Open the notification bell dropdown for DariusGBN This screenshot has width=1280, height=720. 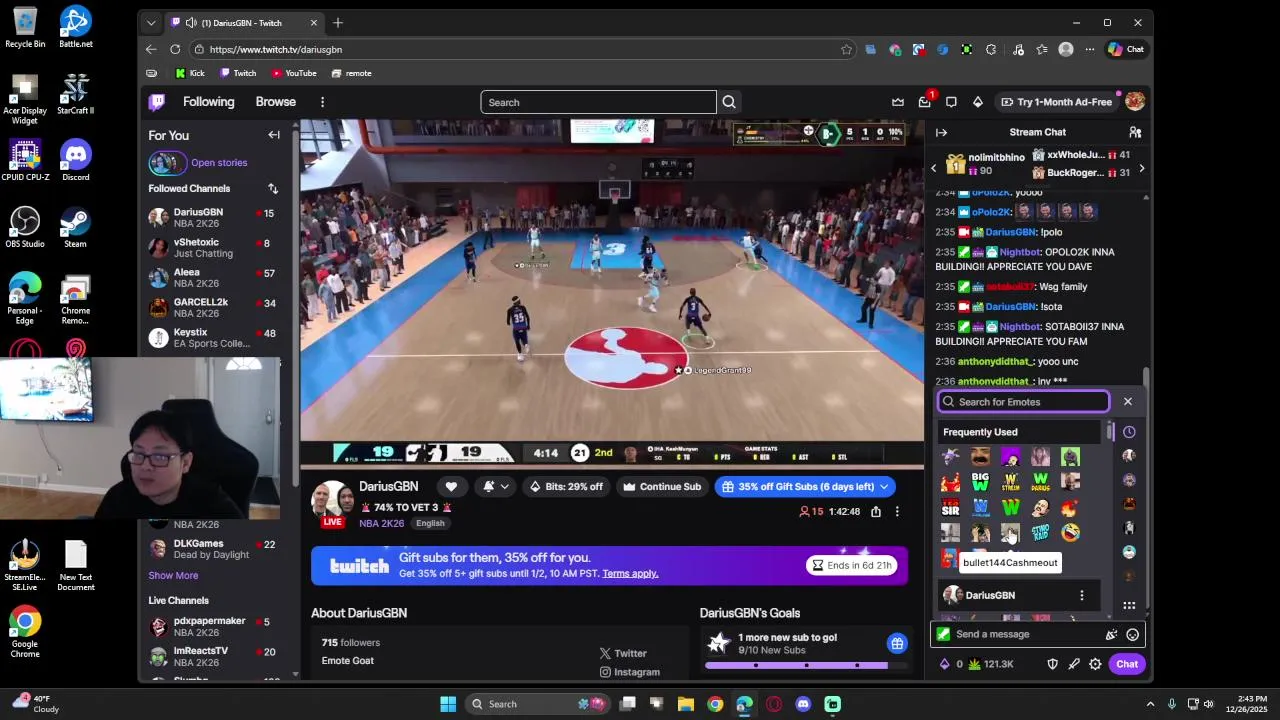495,487
